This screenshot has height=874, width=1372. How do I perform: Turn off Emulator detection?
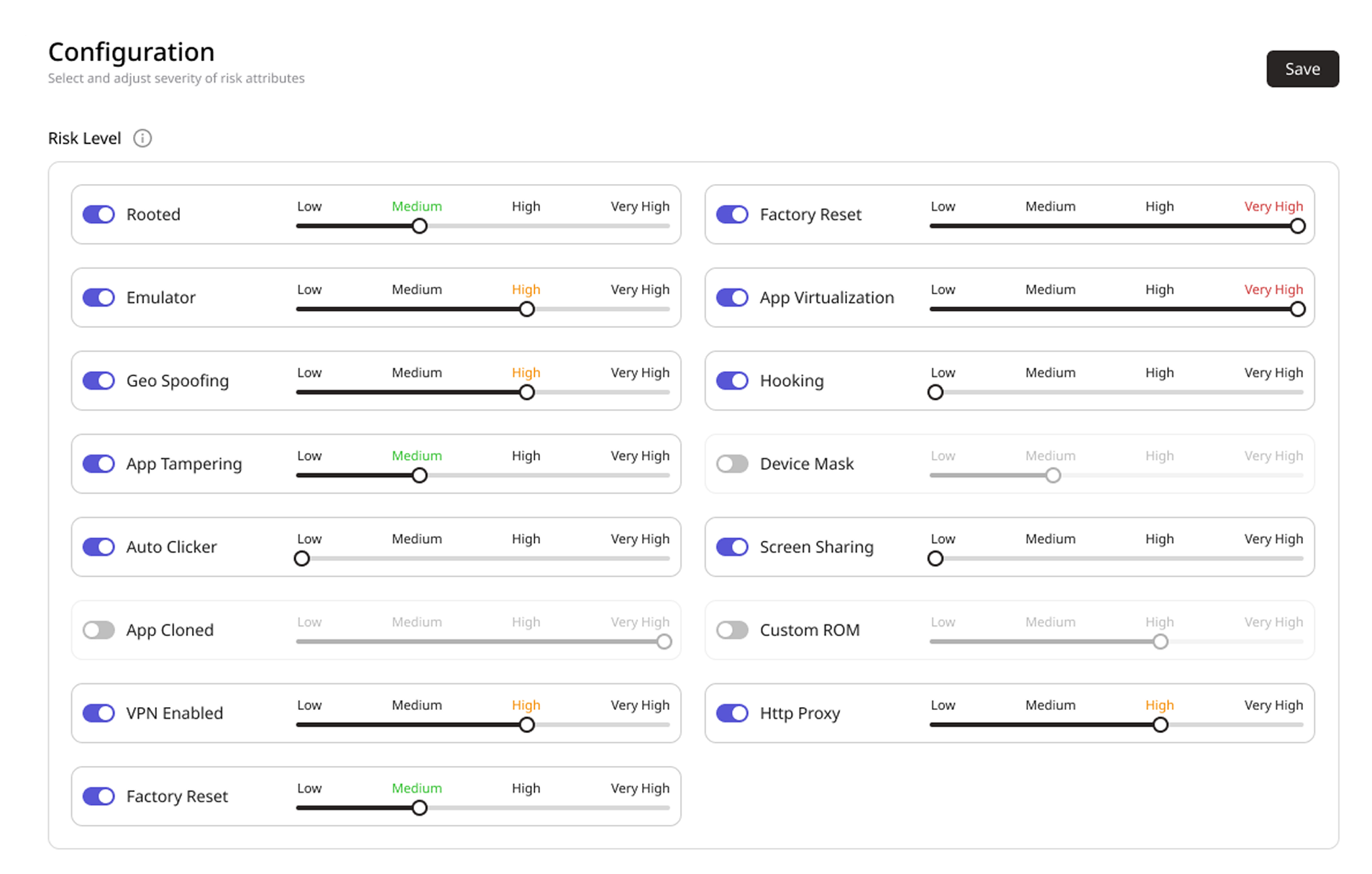[99, 297]
